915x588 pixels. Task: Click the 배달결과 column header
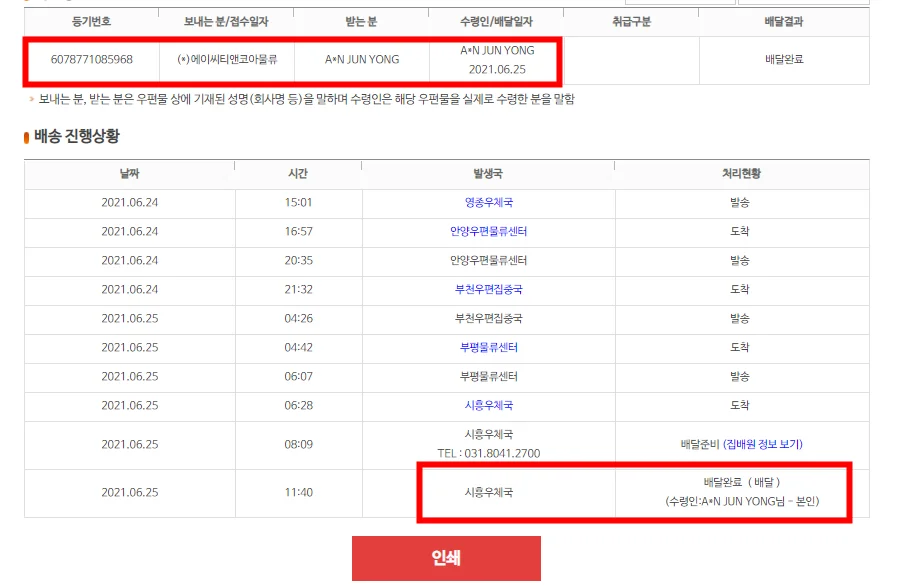click(784, 22)
